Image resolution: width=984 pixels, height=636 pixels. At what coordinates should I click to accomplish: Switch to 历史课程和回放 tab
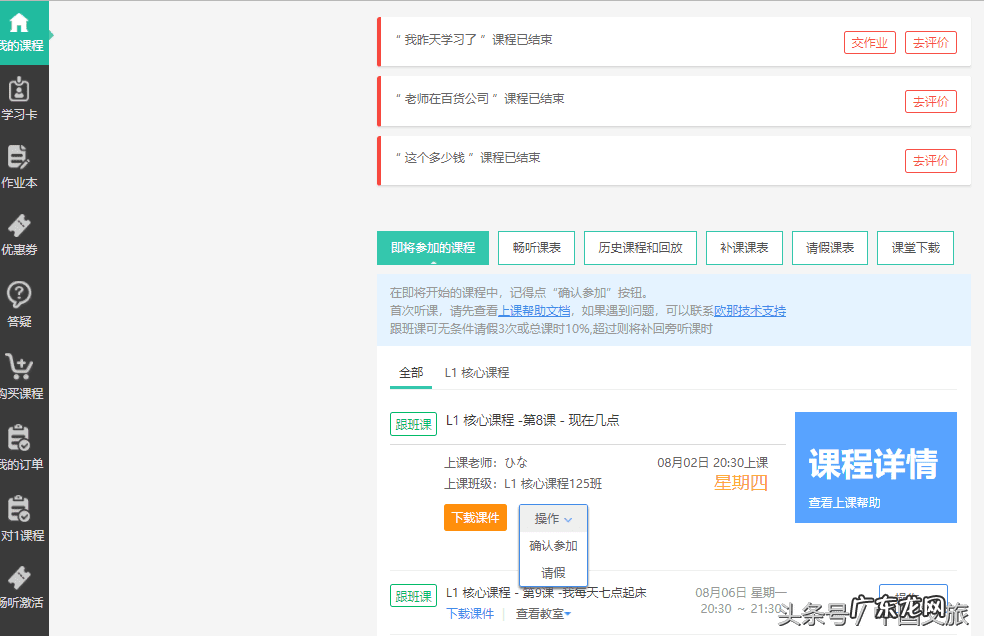[x=639, y=247]
